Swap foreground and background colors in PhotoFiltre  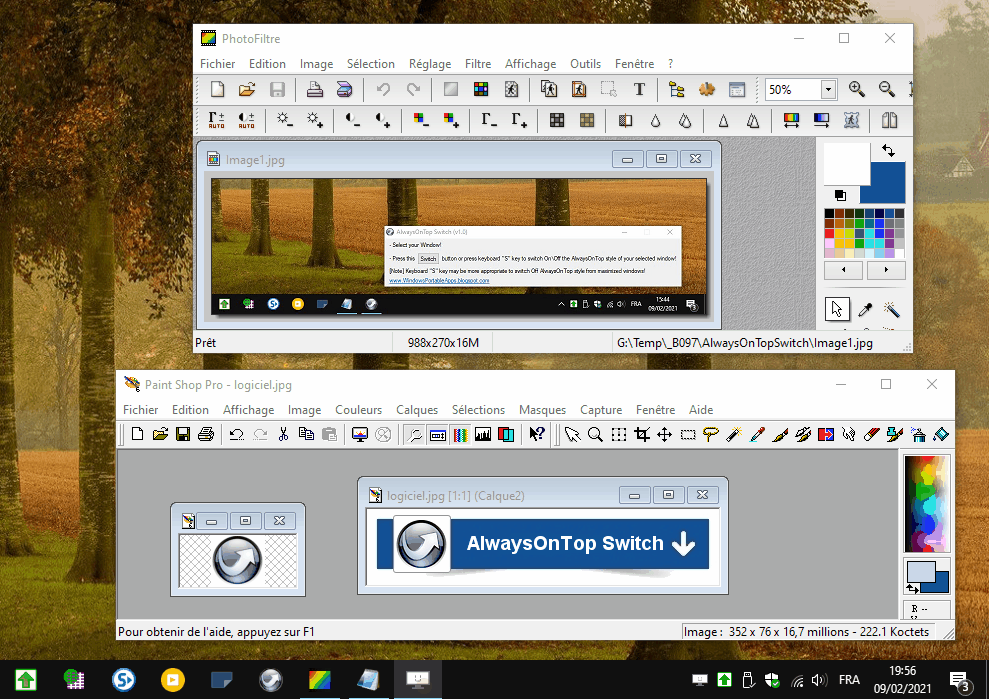pos(888,150)
